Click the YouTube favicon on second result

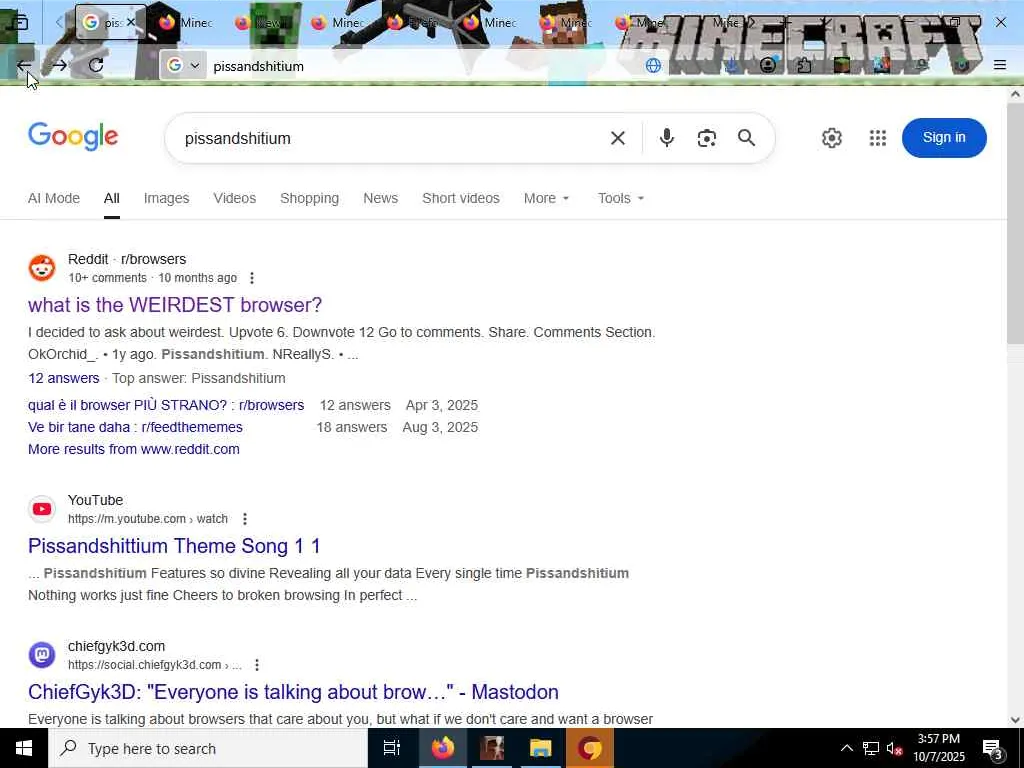click(x=42, y=509)
